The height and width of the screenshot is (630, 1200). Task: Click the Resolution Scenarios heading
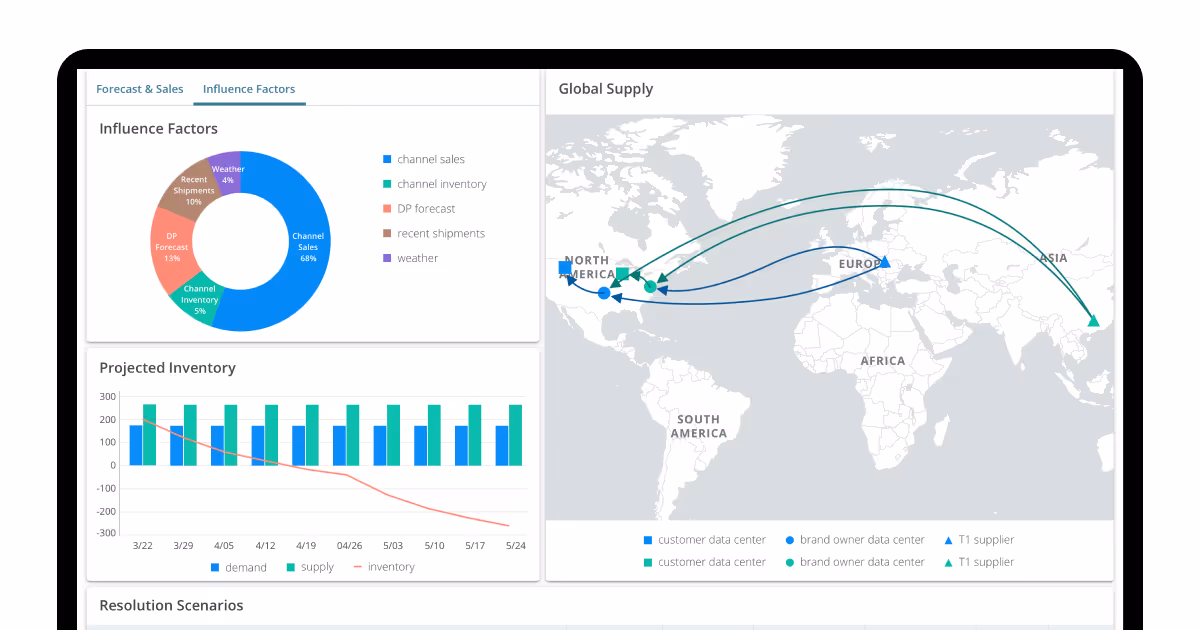tap(171, 605)
